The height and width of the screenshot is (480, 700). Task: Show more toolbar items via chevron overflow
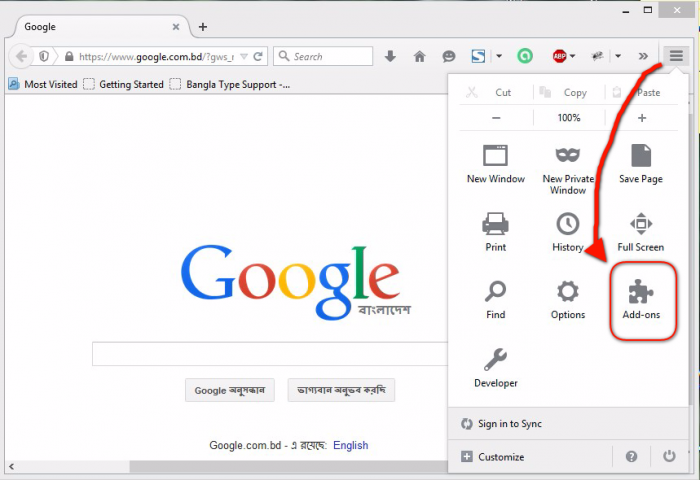coord(643,56)
